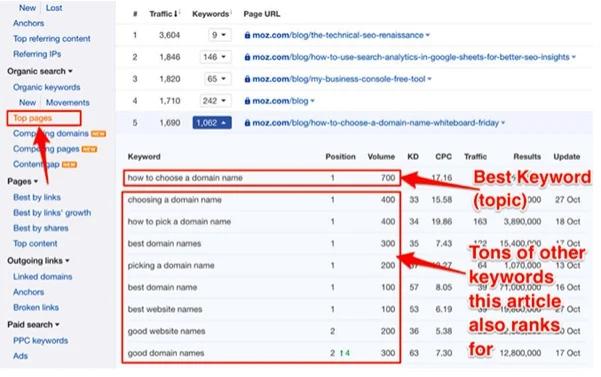
Task: Collapse the 1,062 keywords dropdown
Action: pos(212,123)
